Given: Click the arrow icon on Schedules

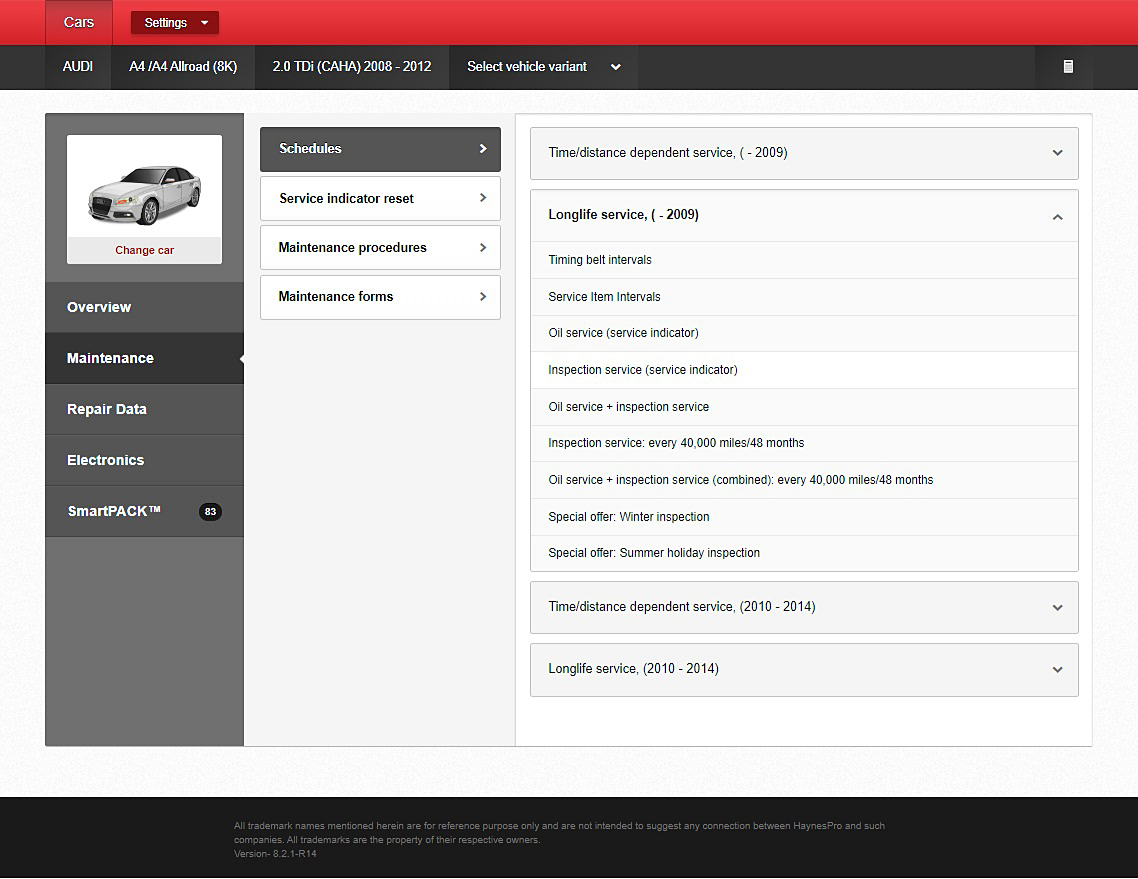Looking at the screenshot, I should click(x=483, y=149).
